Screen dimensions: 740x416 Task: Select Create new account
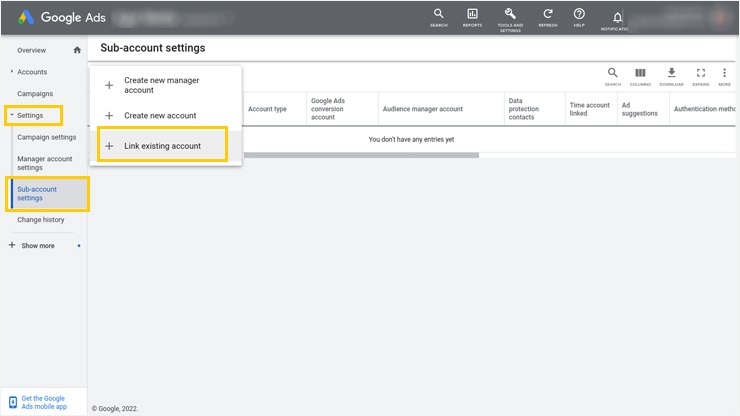pyautogui.click(x=166, y=116)
